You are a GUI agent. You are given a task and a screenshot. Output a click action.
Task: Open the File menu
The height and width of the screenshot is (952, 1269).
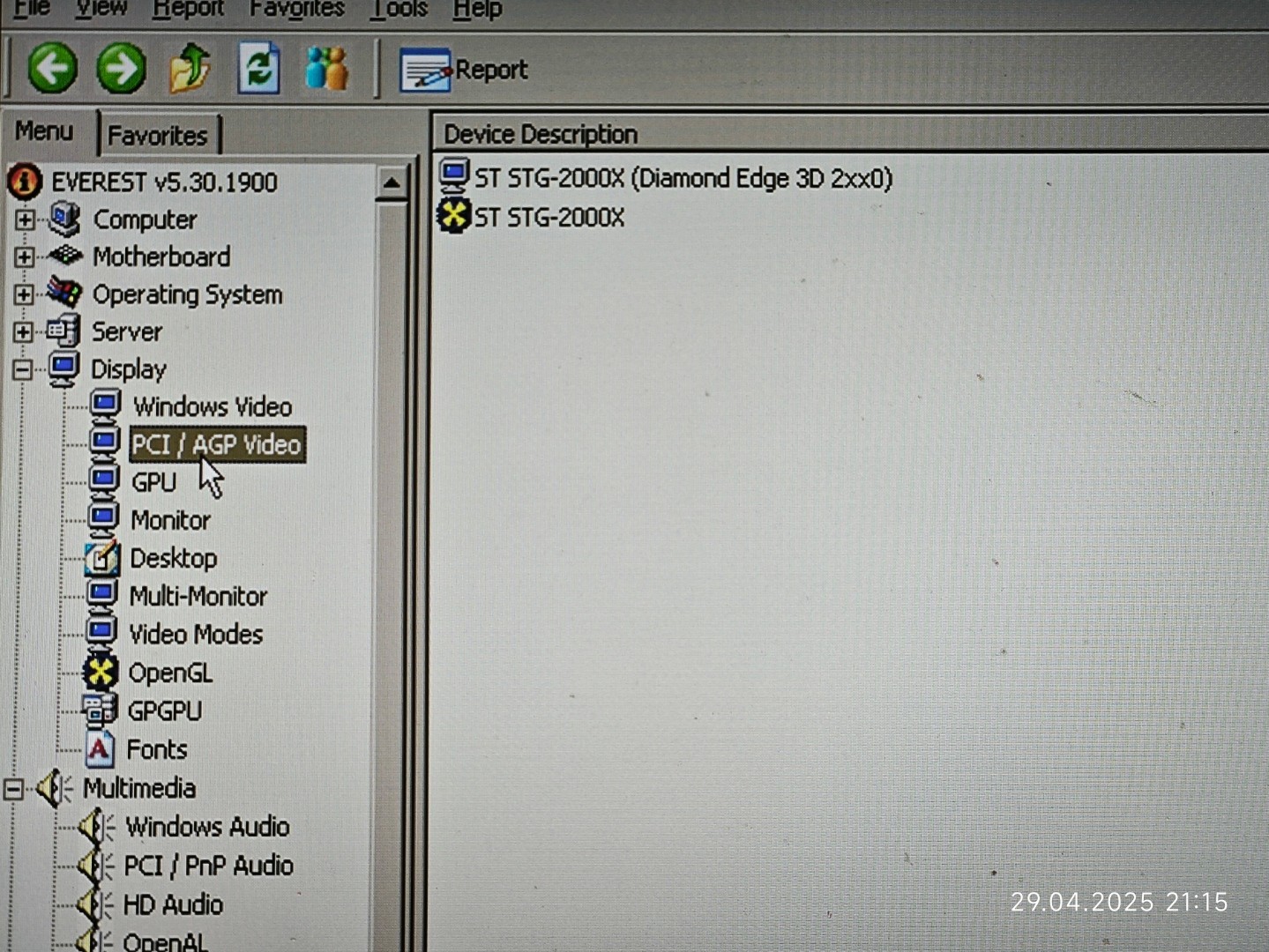(33, 9)
